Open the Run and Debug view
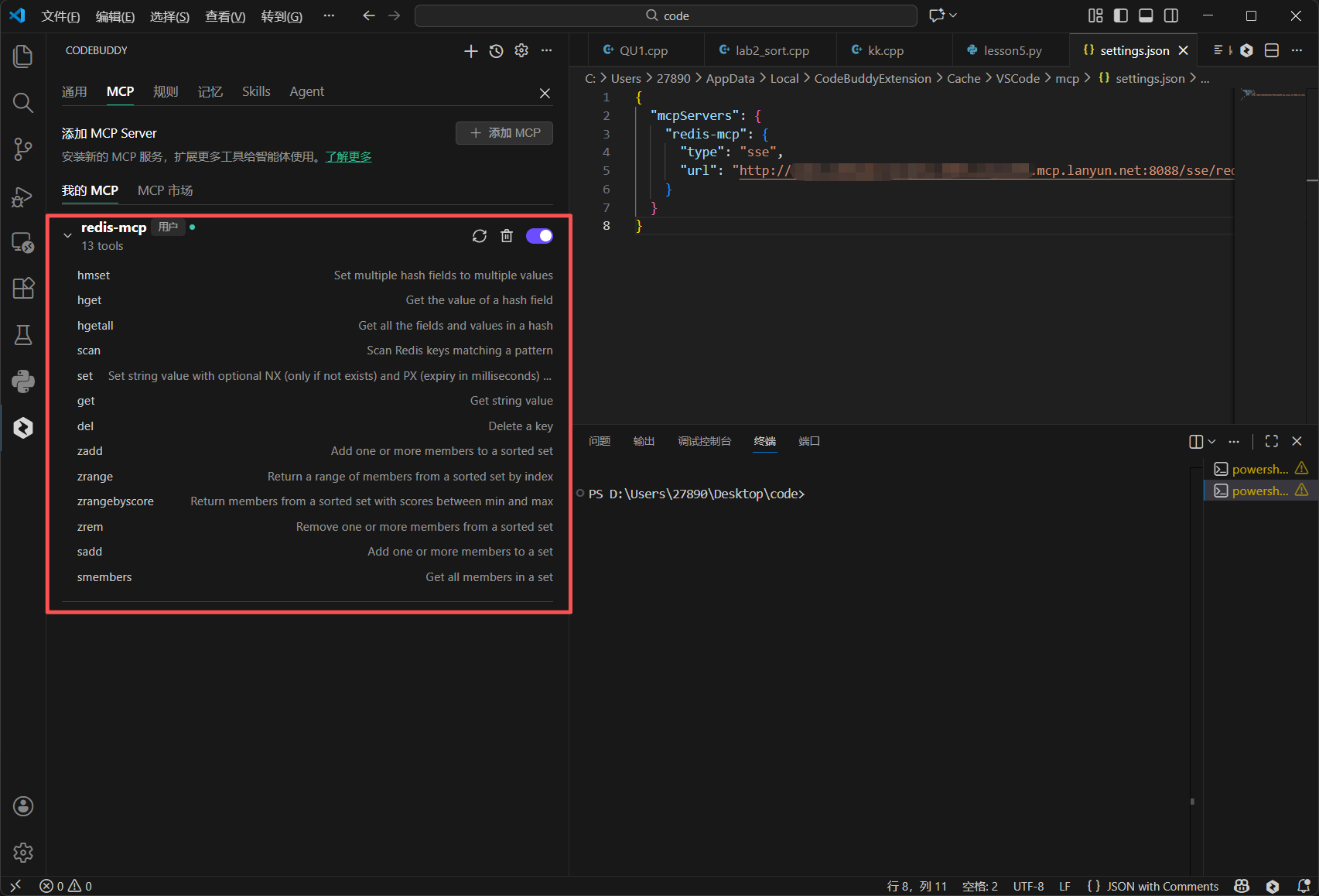The width and height of the screenshot is (1319, 896). tap(23, 197)
